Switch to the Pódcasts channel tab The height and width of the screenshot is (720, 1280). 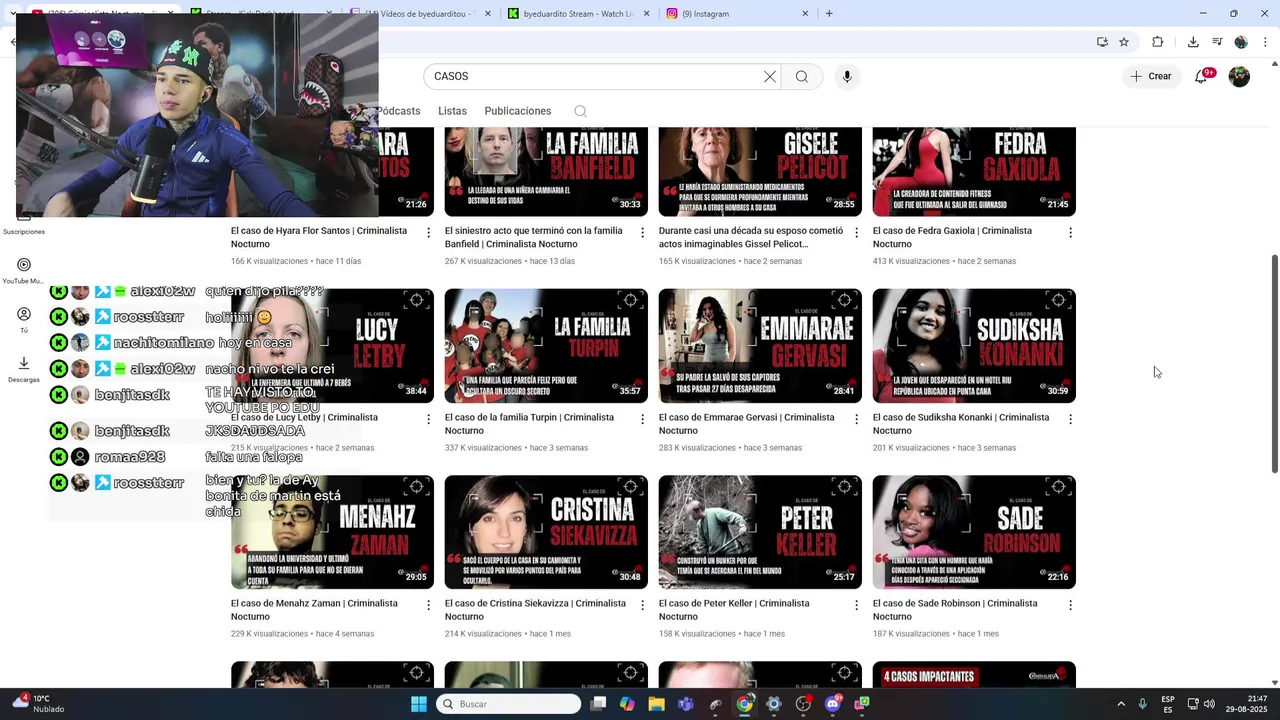[x=399, y=111]
